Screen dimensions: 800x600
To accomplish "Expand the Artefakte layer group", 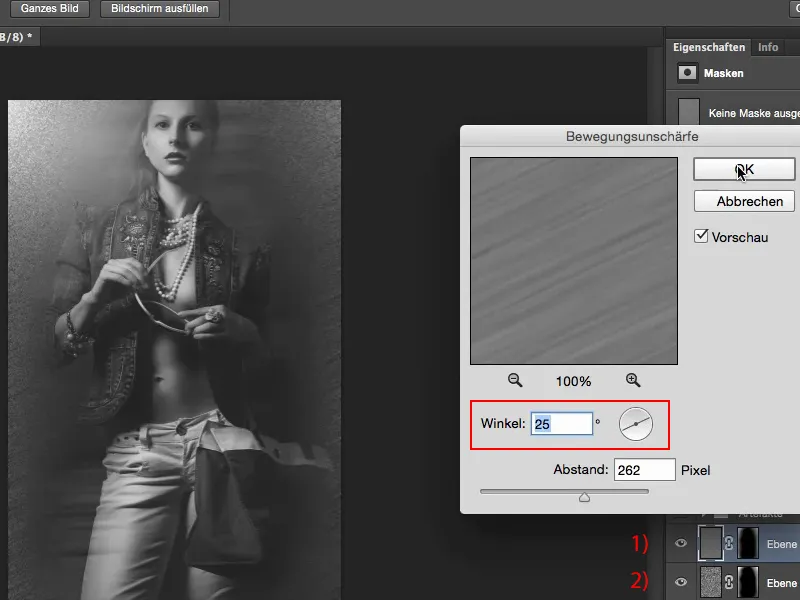I will (704, 515).
